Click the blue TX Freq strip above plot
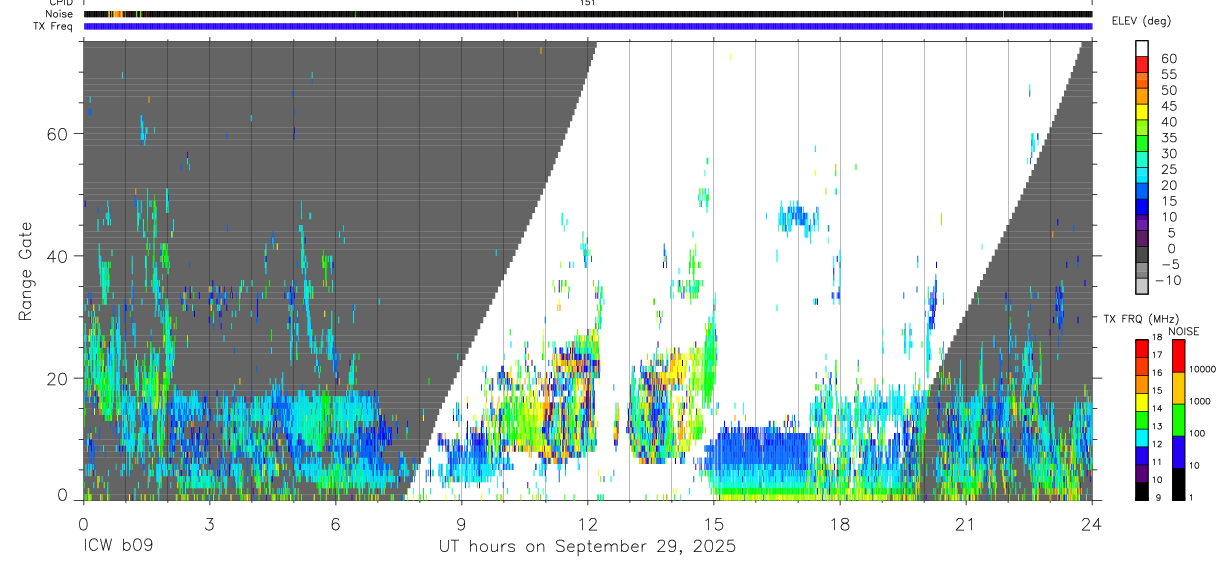The width and height of the screenshot is (1228, 567). click(588, 26)
